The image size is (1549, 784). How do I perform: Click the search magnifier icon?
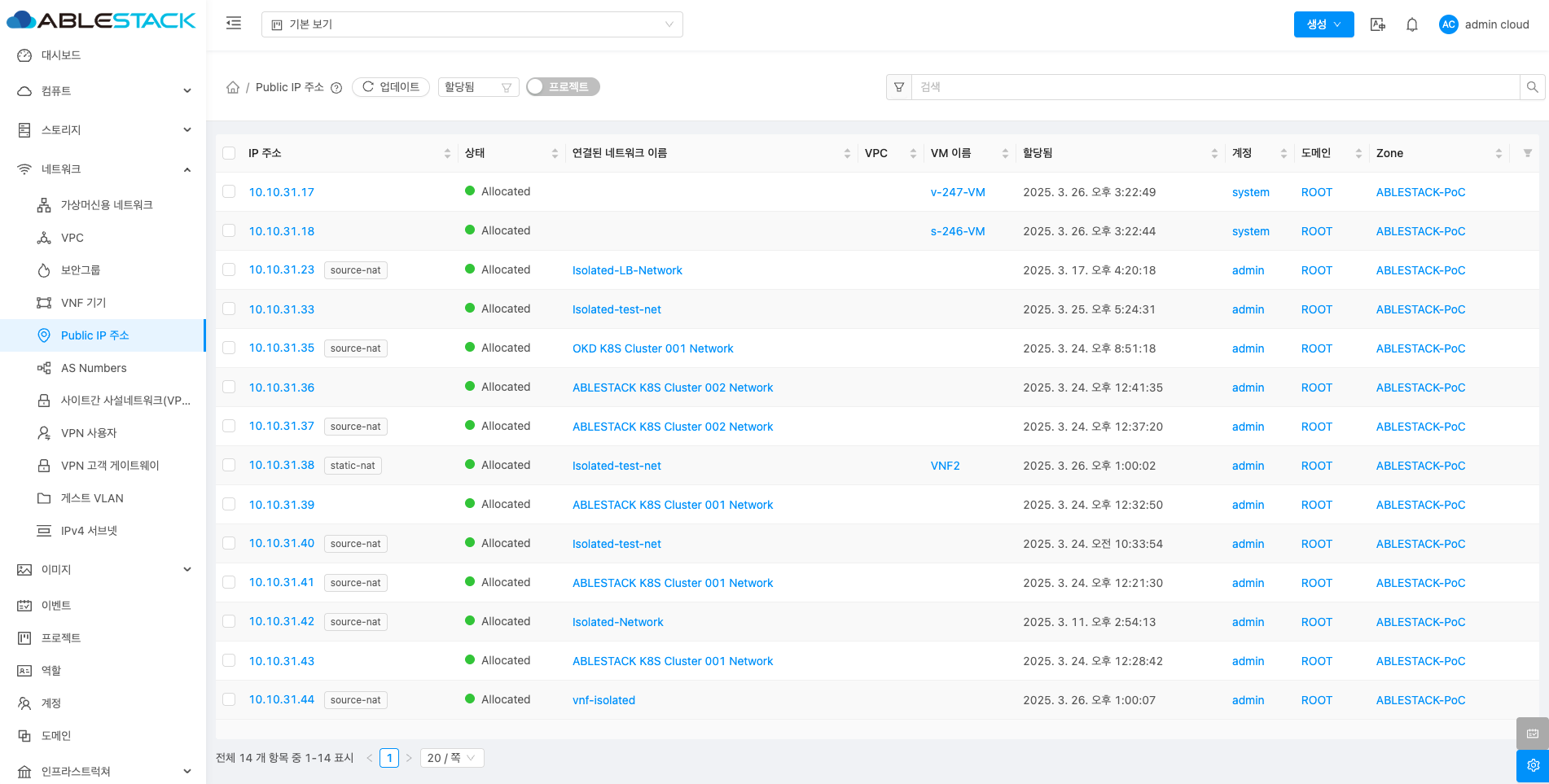[x=1532, y=87]
